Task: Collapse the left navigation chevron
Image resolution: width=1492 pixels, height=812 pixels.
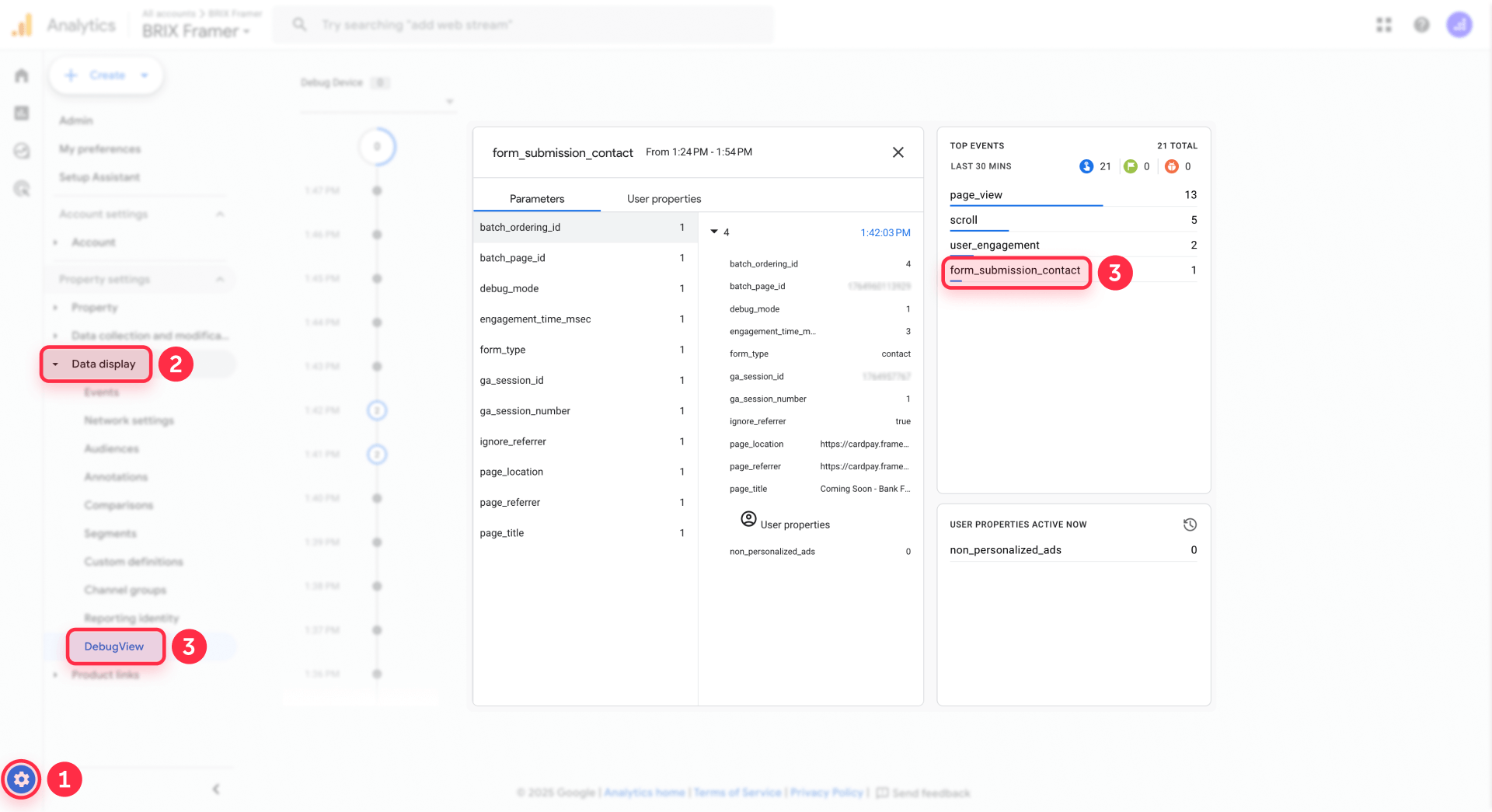Action: click(216, 789)
